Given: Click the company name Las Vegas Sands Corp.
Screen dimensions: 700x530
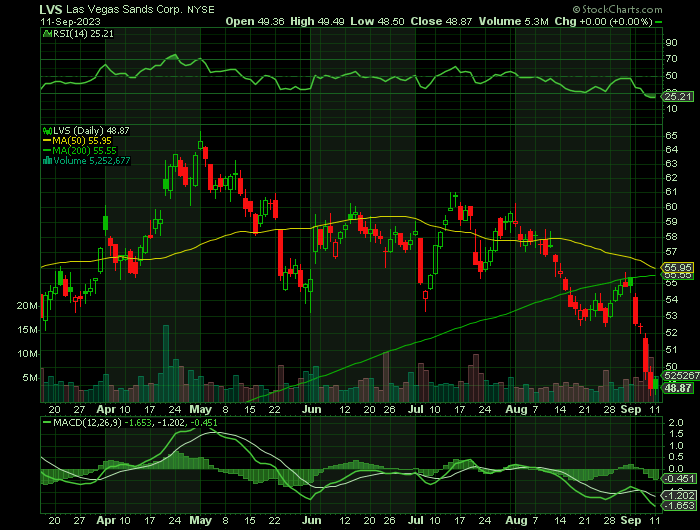Looking at the screenshot, I should tap(124, 10).
